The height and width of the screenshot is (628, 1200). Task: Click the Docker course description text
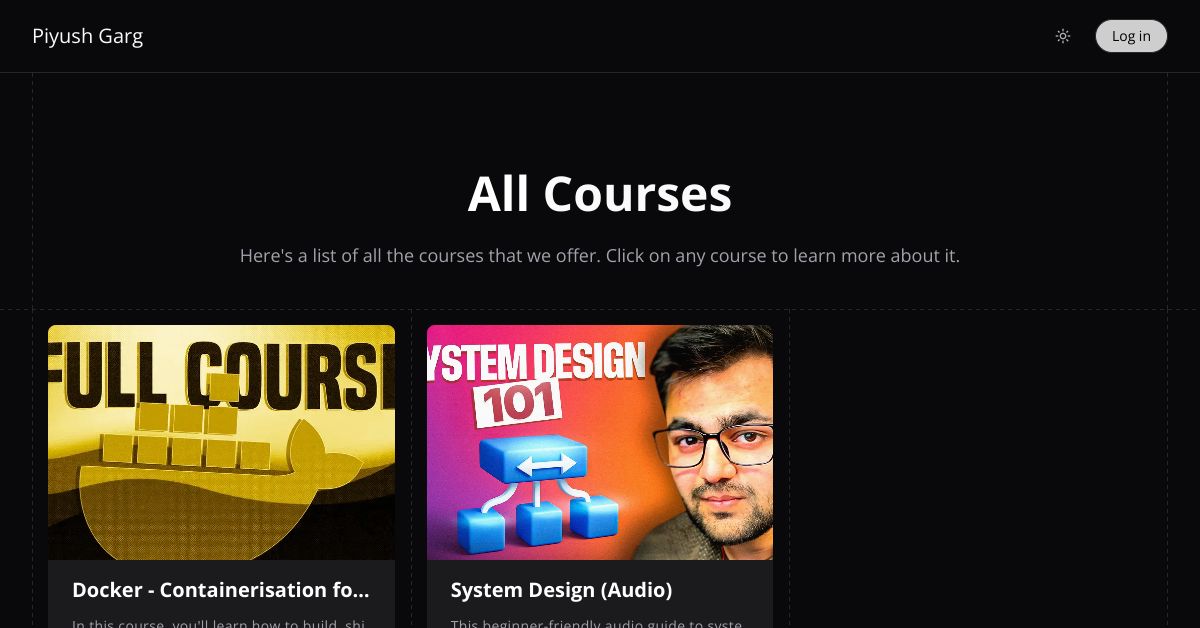coord(221,623)
